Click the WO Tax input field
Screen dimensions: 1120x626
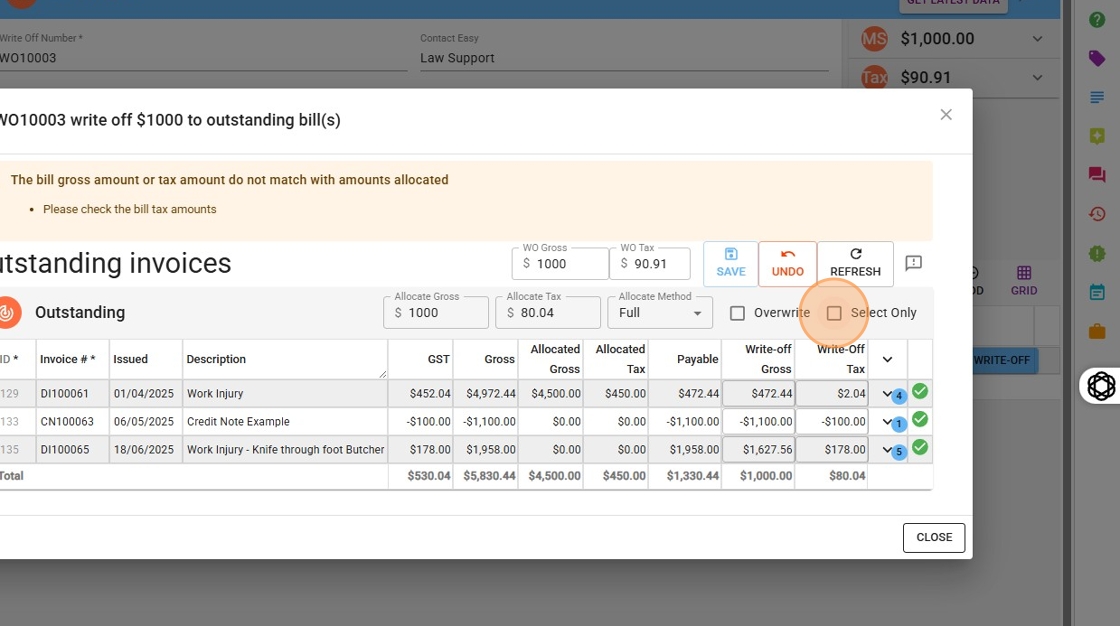(650, 263)
